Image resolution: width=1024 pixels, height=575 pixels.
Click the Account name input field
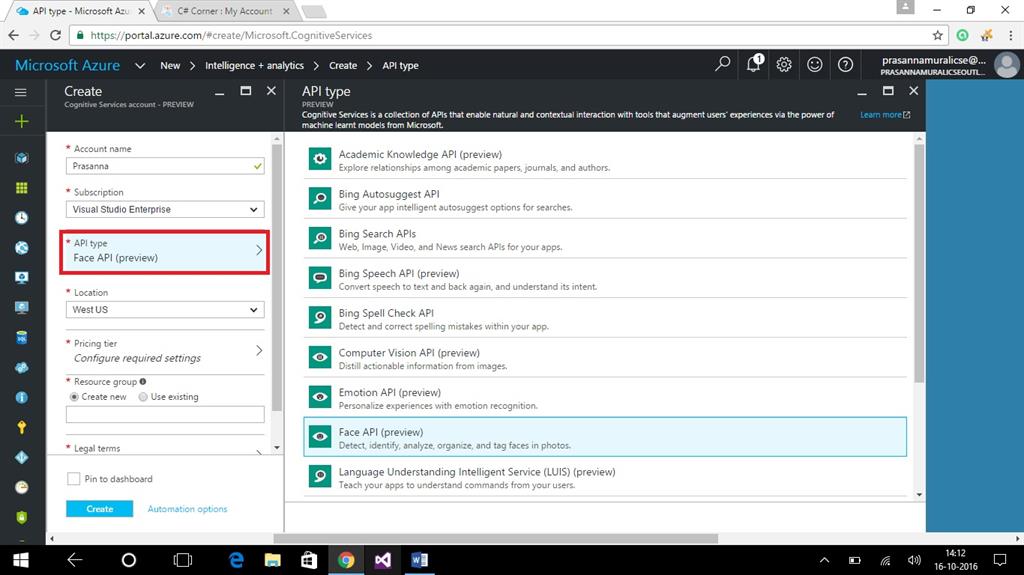click(x=165, y=166)
